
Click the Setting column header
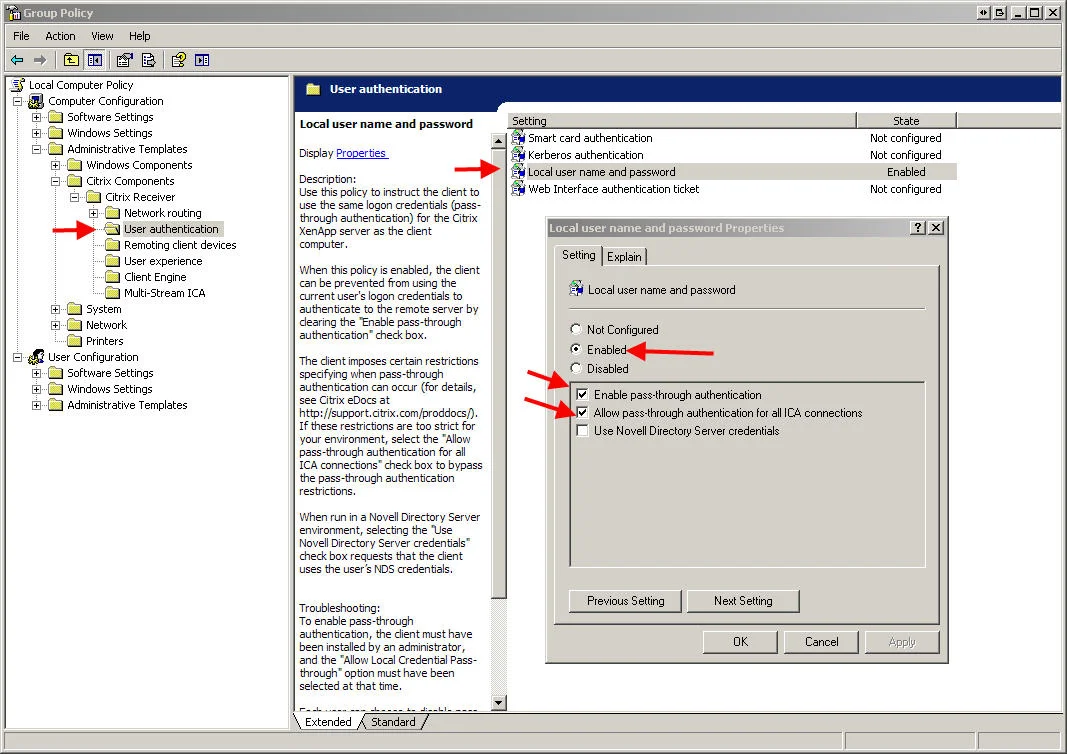[682, 120]
